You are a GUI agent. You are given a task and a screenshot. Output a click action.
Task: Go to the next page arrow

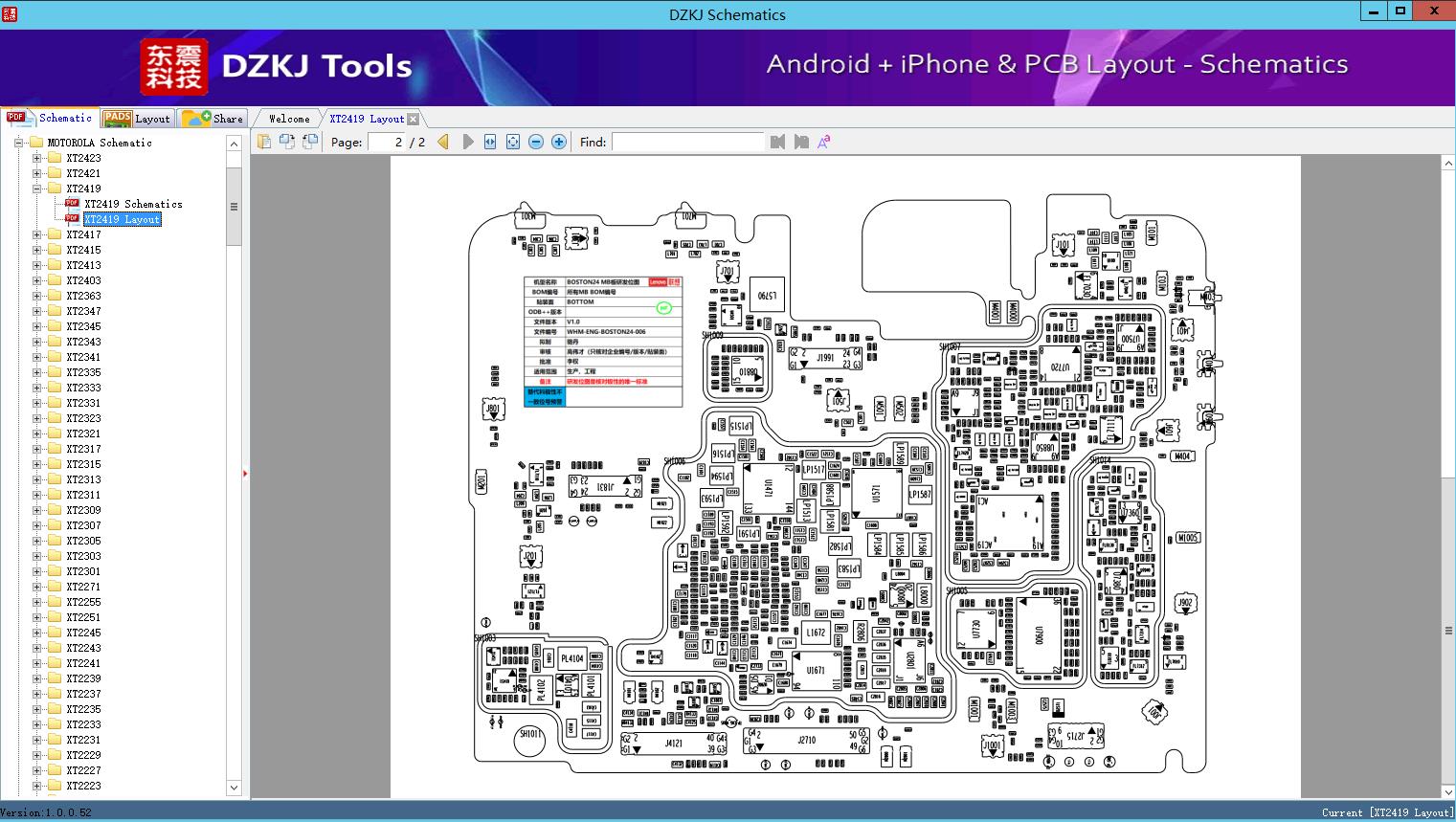pyautogui.click(x=468, y=142)
